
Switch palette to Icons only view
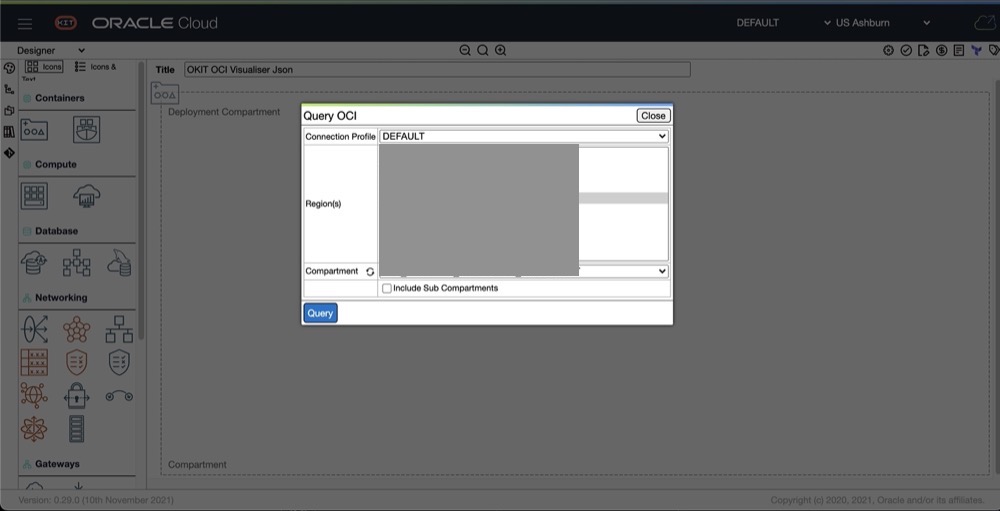point(44,66)
